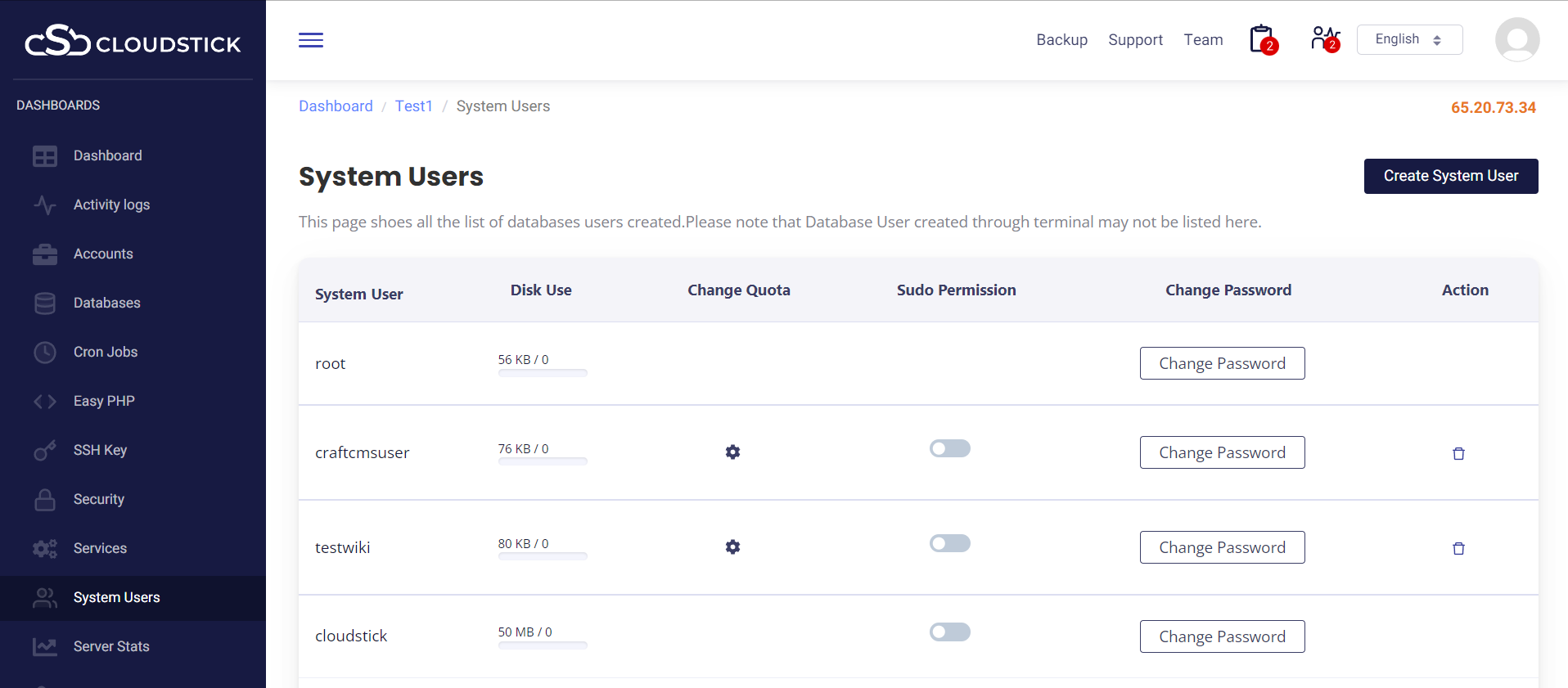Open SSH Key in the sidebar

coord(100,450)
